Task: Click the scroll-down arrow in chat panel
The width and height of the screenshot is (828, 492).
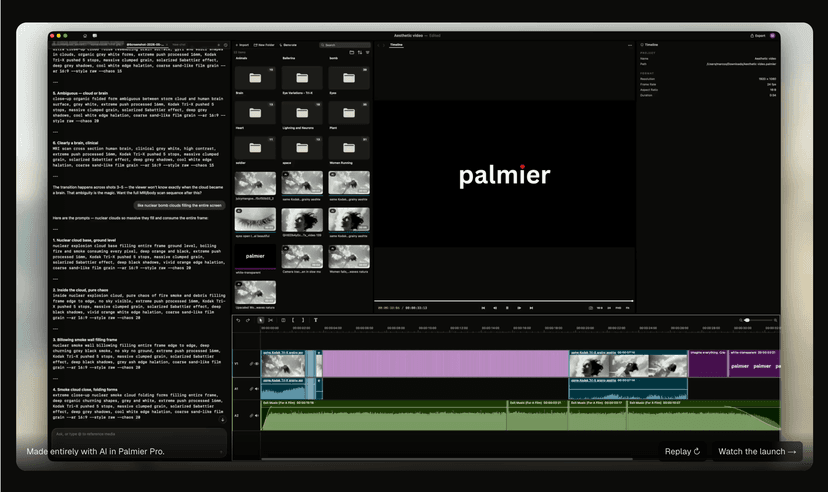Action: pyautogui.click(x=222, y=420)
